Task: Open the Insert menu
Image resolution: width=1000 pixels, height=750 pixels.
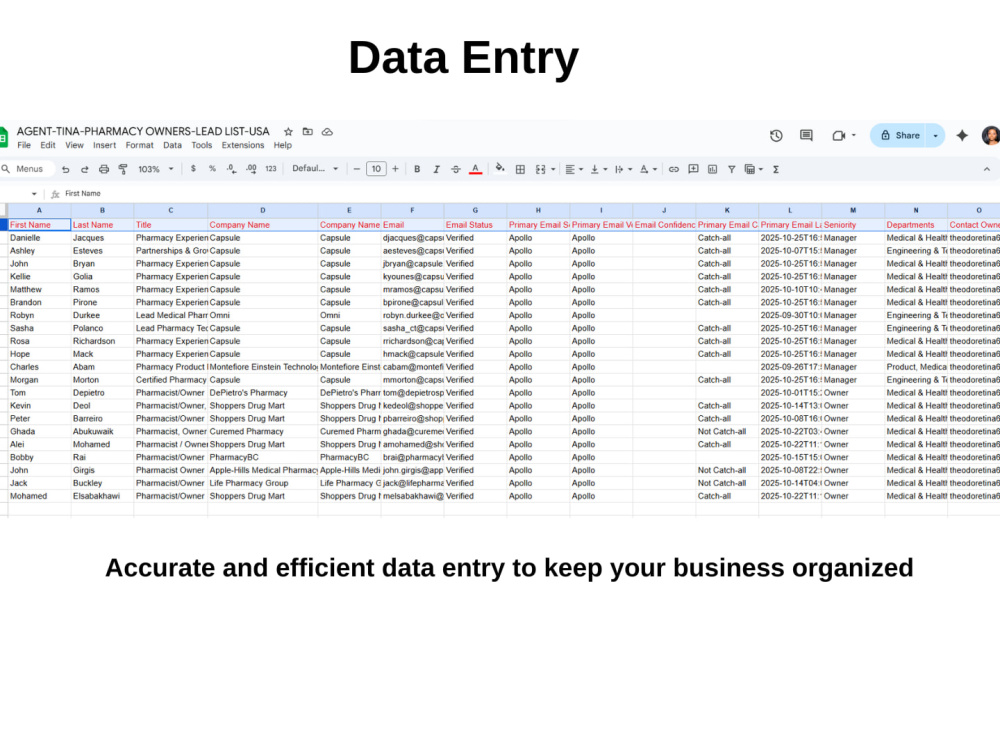Action: 105,145
